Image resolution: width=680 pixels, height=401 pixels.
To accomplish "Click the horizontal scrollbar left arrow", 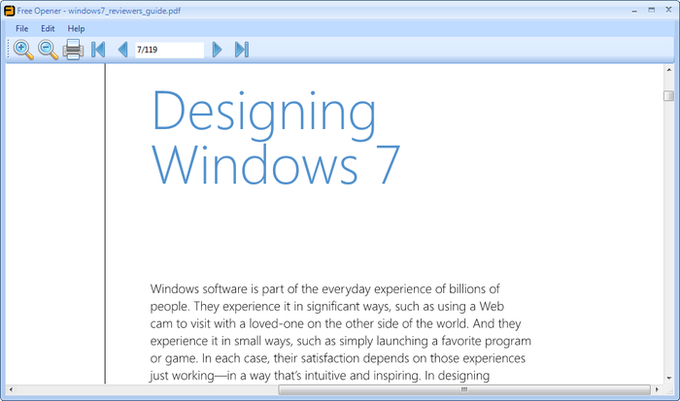I will pyautogui.click(x=11, y=389).
